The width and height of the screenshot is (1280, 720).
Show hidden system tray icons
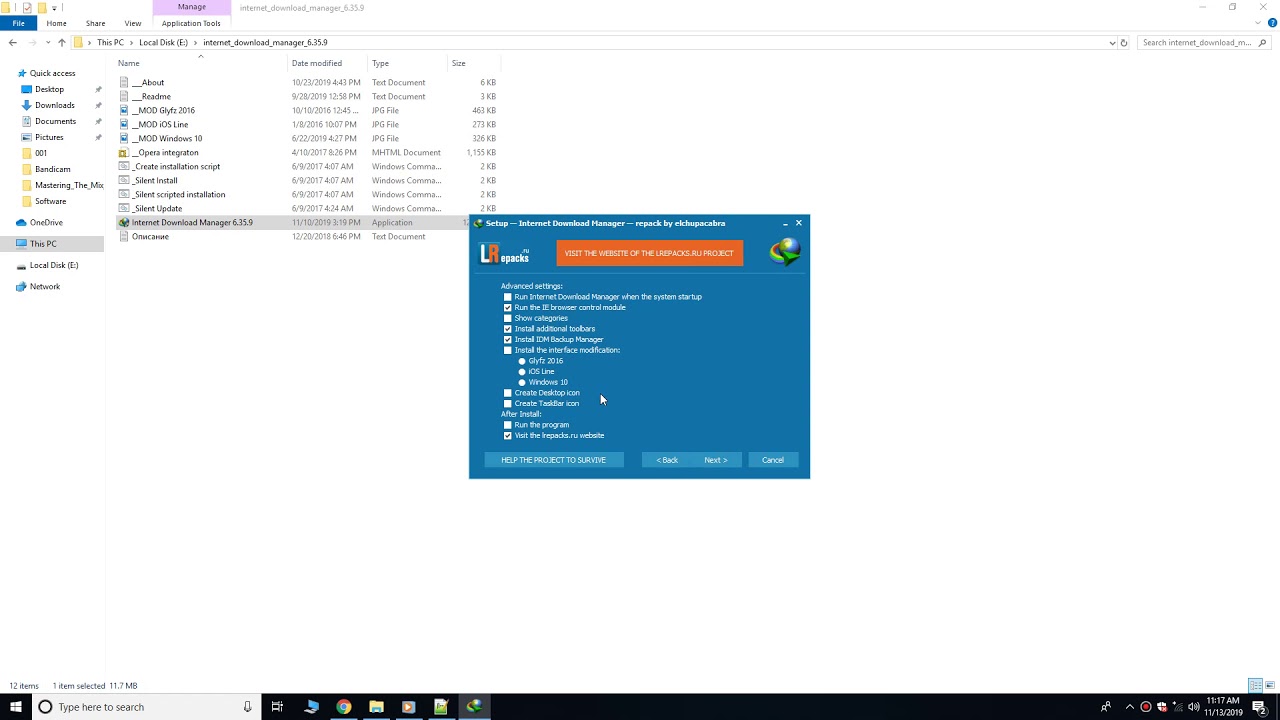(x=1129, y=707)
